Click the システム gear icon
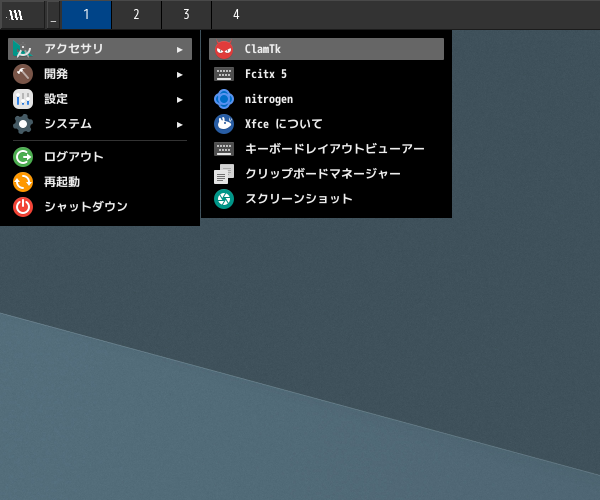This screenshot has height=500, width=600. 23,124
